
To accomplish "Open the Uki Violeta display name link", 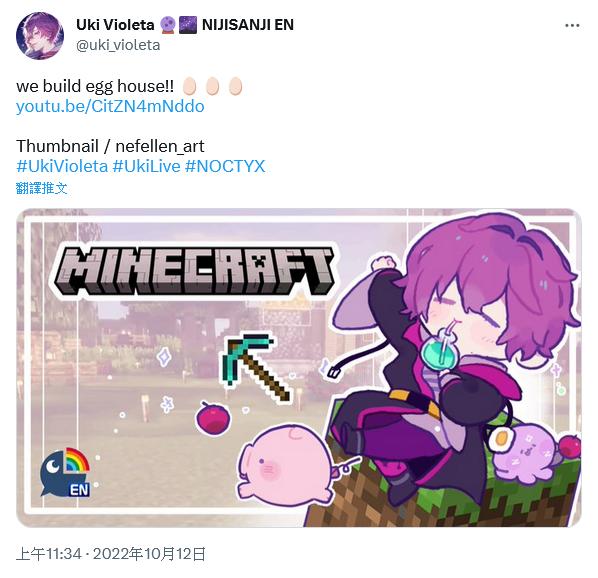I will 115,25.
